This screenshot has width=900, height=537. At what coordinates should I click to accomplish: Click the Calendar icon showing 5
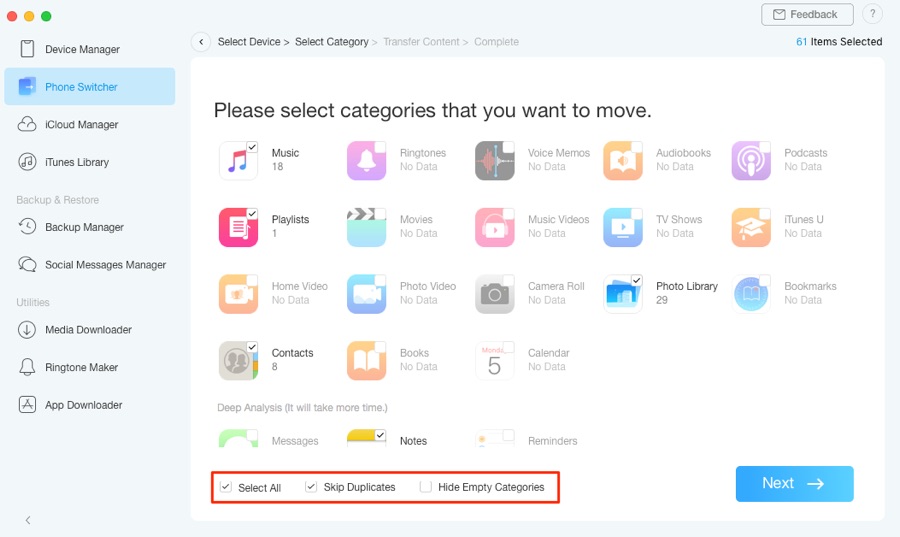click(494, 360)
